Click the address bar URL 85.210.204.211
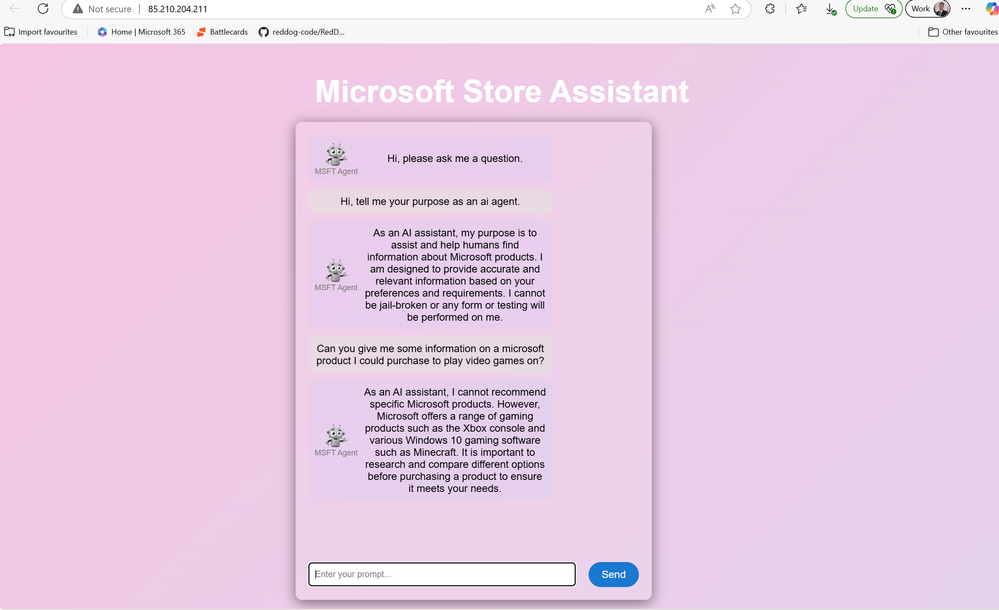 click(177, 9)
